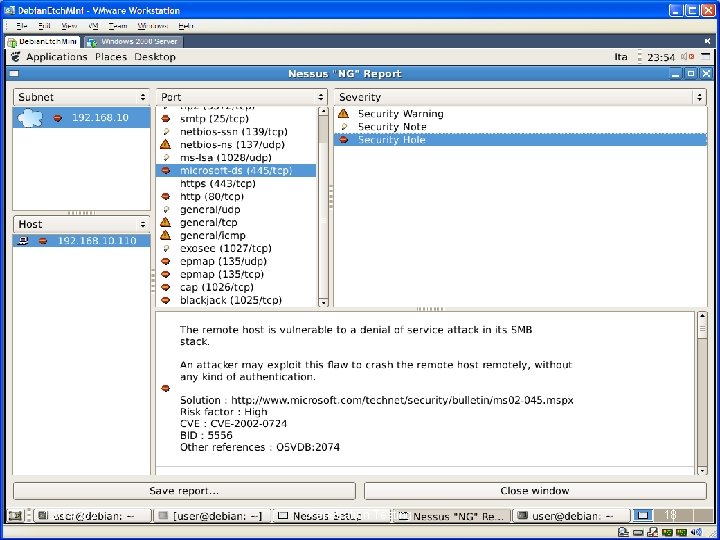Open the VMware View menu
Viewport: 720px width, 540px height.
pos(69,26)
